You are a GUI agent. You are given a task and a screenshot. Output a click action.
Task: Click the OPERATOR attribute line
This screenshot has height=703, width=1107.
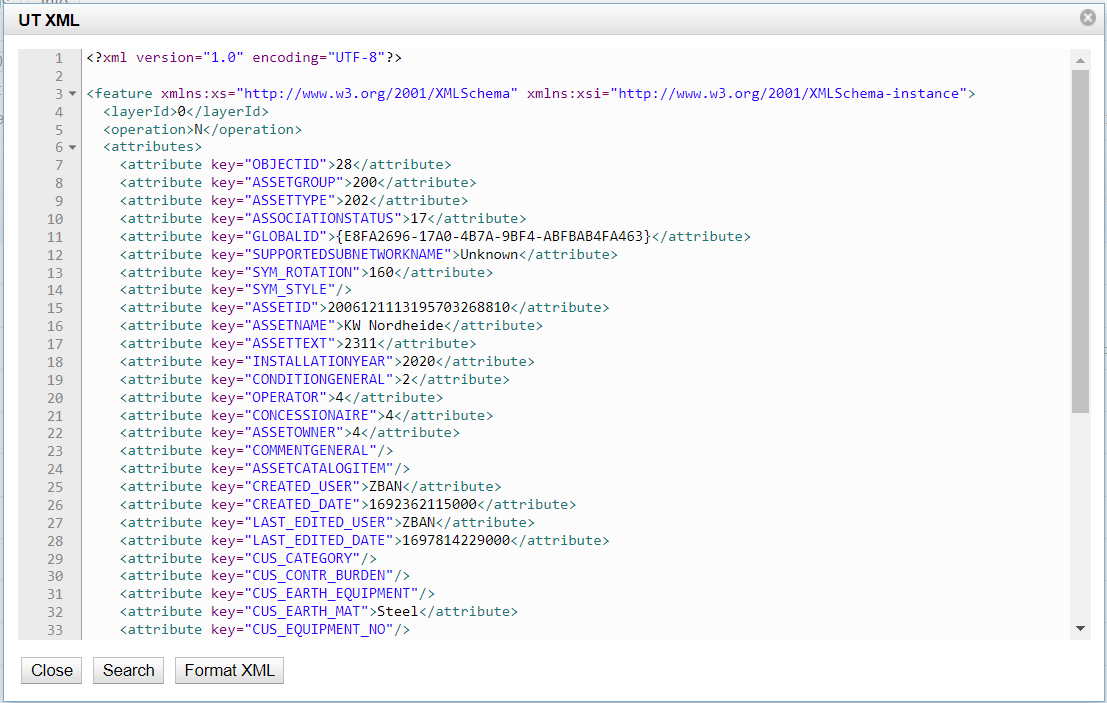point(281,397)
